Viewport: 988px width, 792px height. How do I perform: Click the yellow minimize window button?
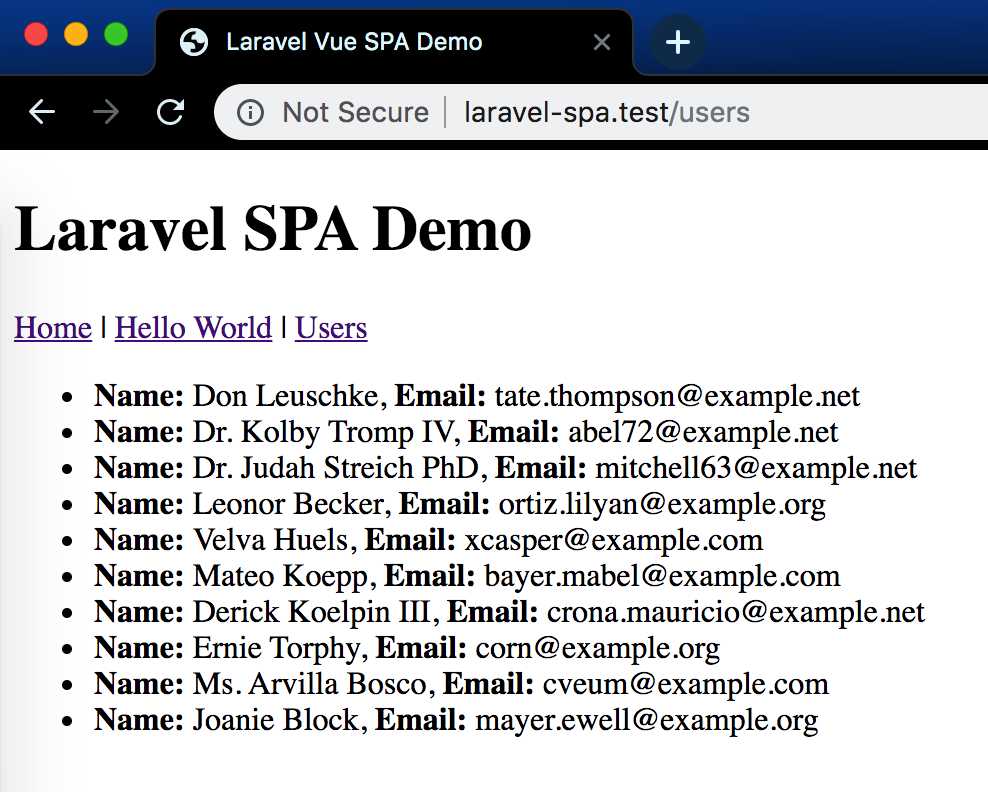pyautogui.click(x=76, y=34)
